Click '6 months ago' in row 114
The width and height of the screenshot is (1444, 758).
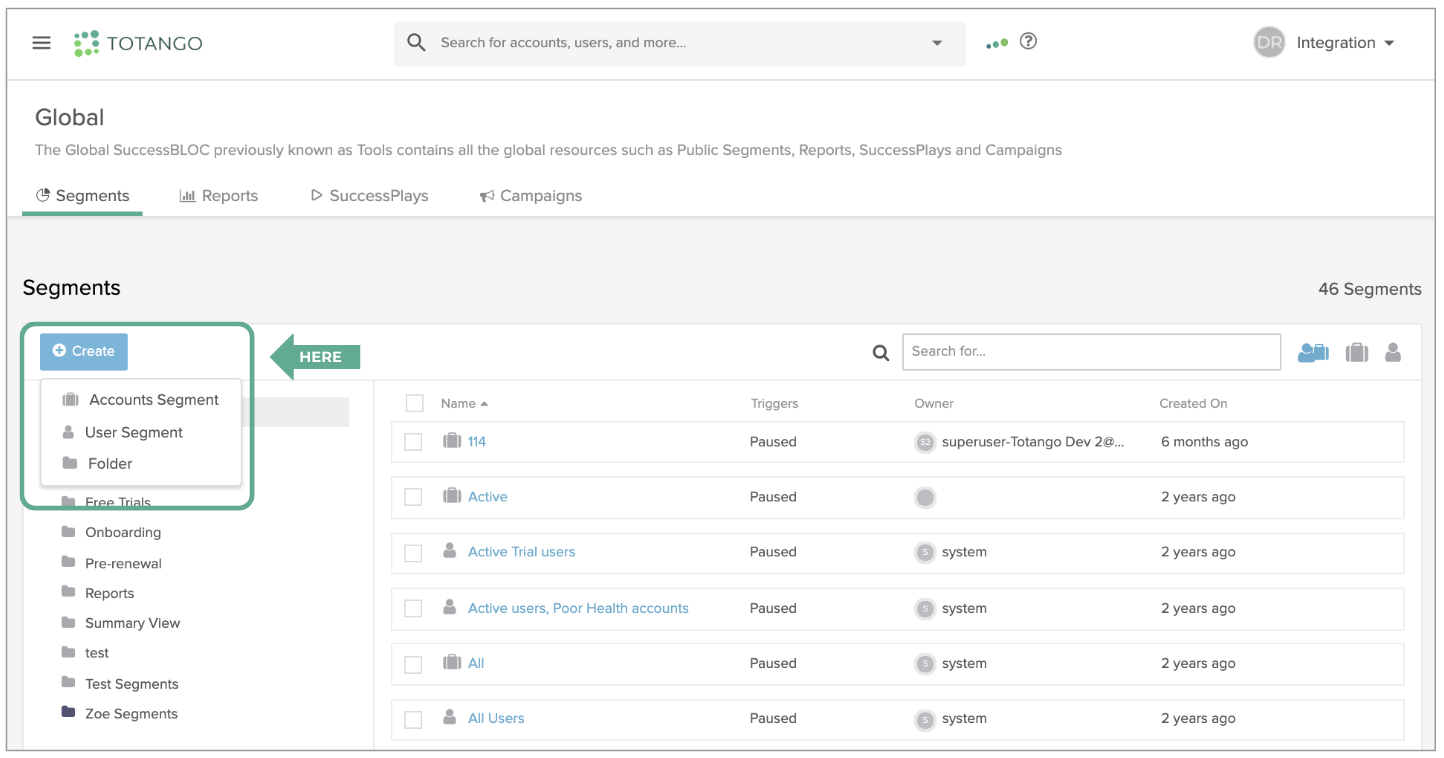point(1204,441)
